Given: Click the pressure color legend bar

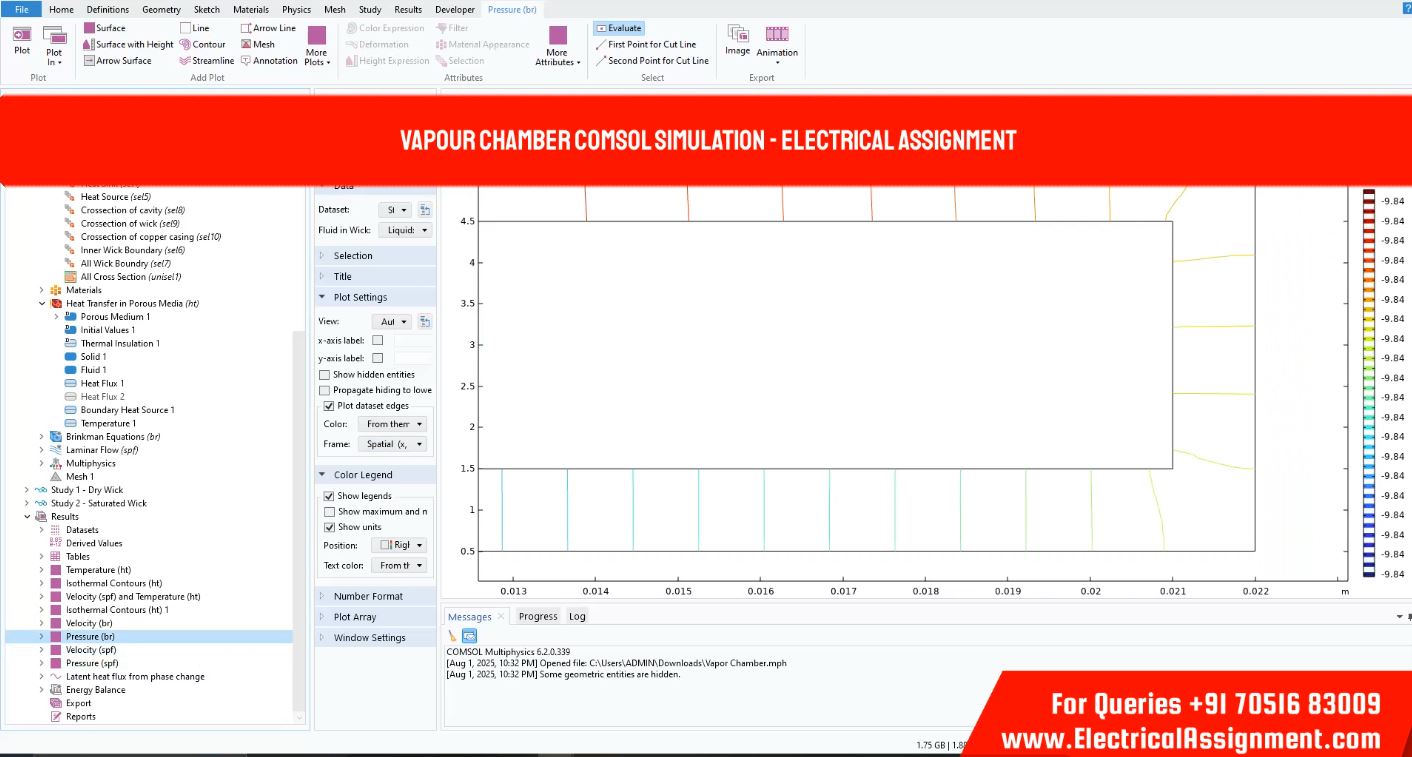Looking at the screenshot, I should click(x=1369, y=382).
